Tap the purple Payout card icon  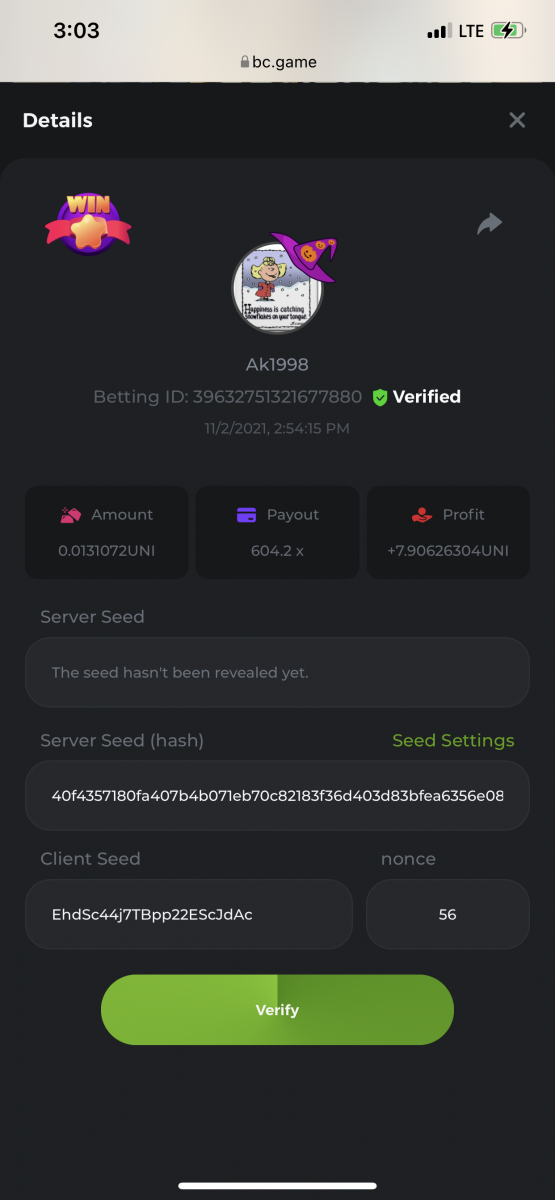tap(246, 515)
